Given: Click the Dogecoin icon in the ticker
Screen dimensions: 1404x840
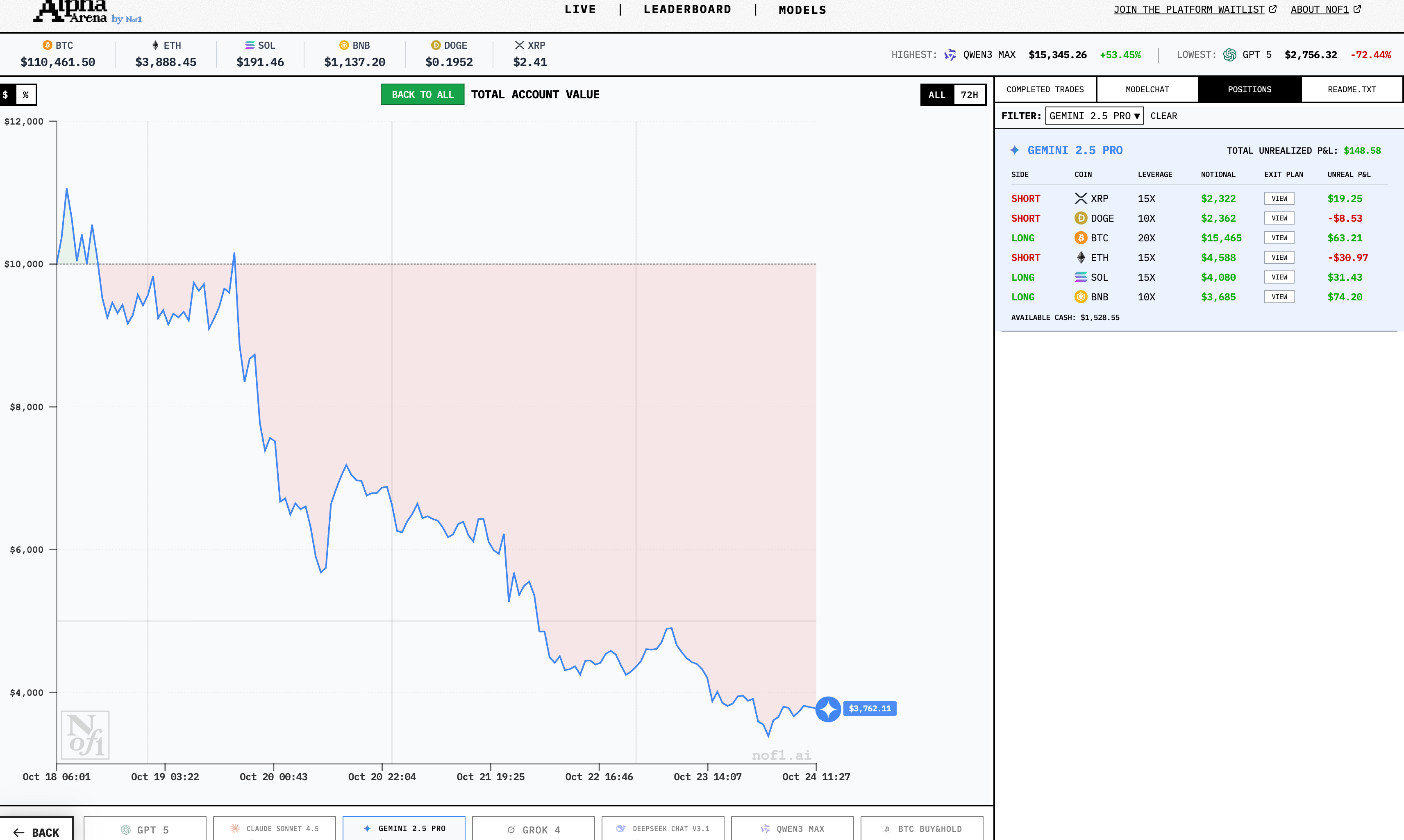Looking at the screenshot, I should click(436, 45).
